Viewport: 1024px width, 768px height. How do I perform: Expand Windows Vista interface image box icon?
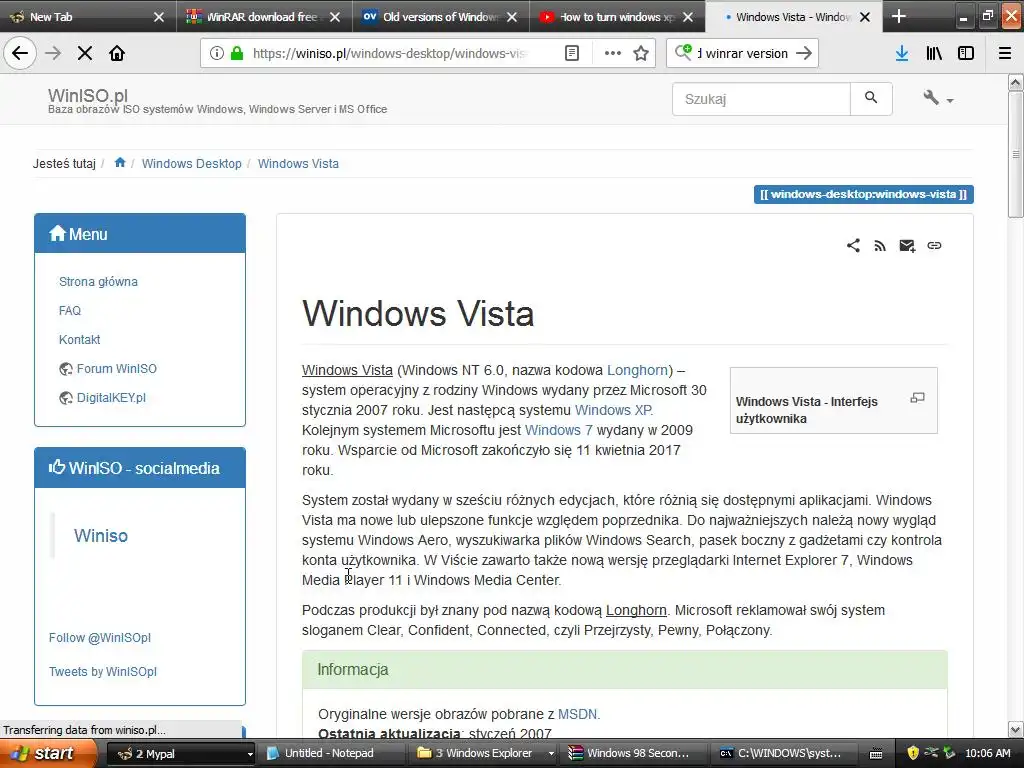(x=918, y=398)
